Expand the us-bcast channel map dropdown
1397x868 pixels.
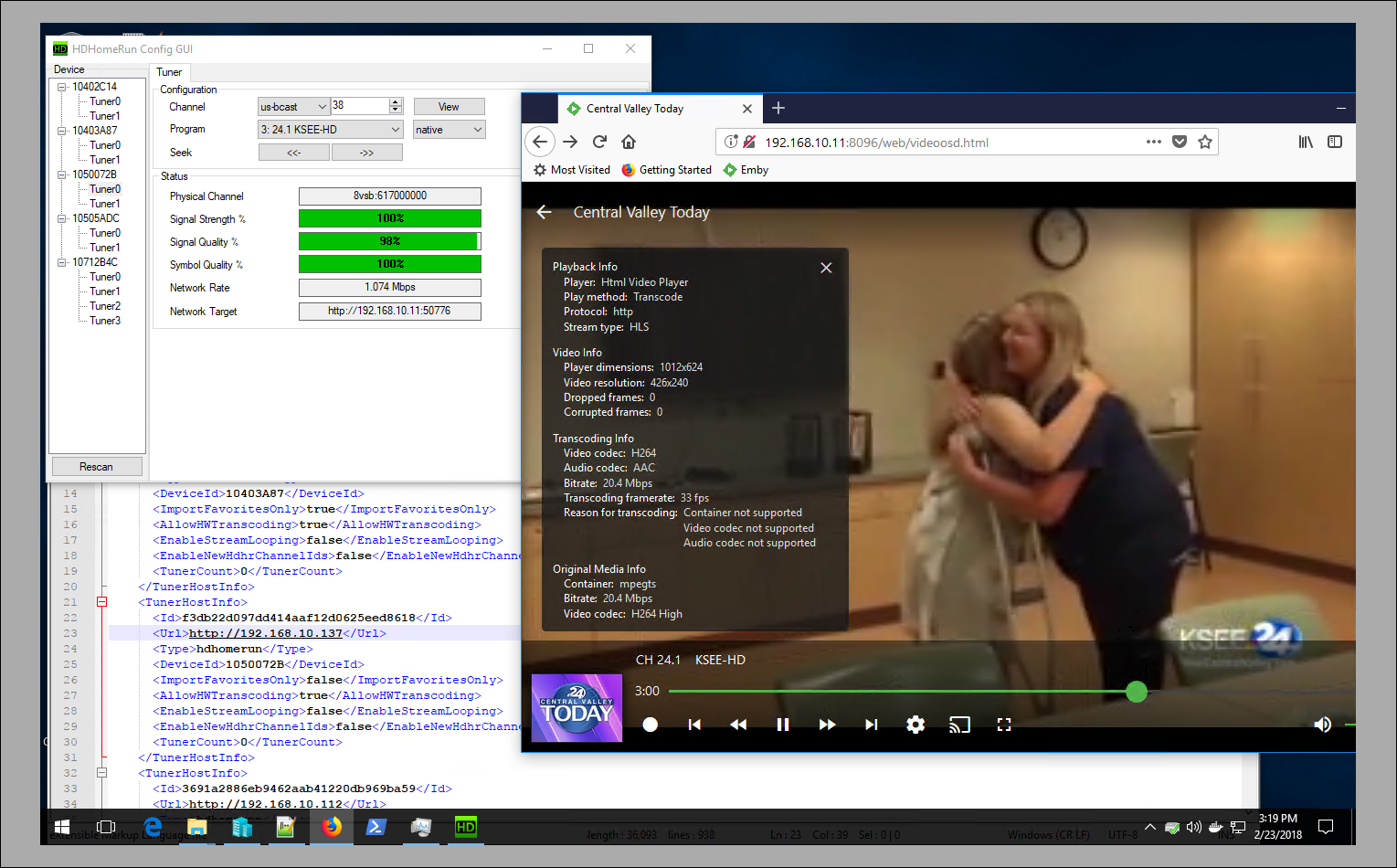(292, 107)
